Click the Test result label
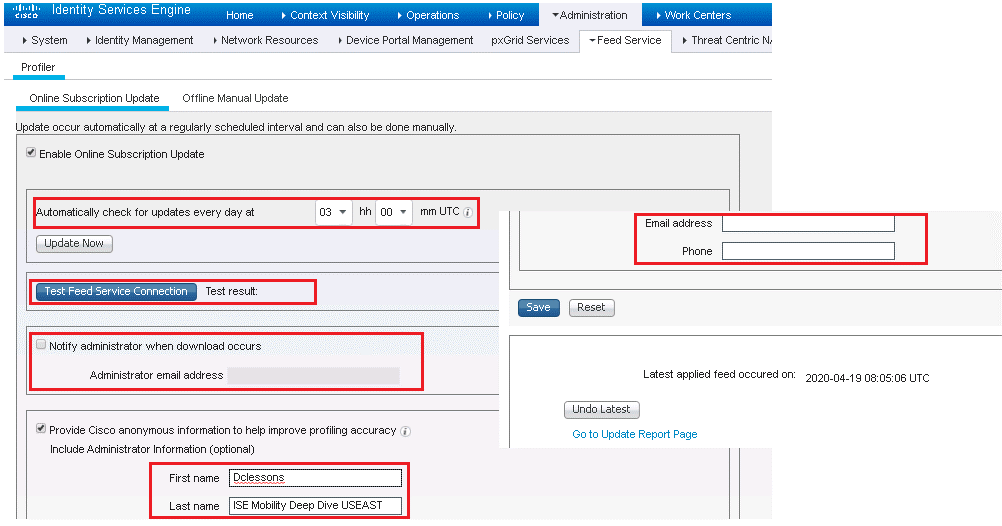Screen dimensions: 1002x526 tap(231, 291)
